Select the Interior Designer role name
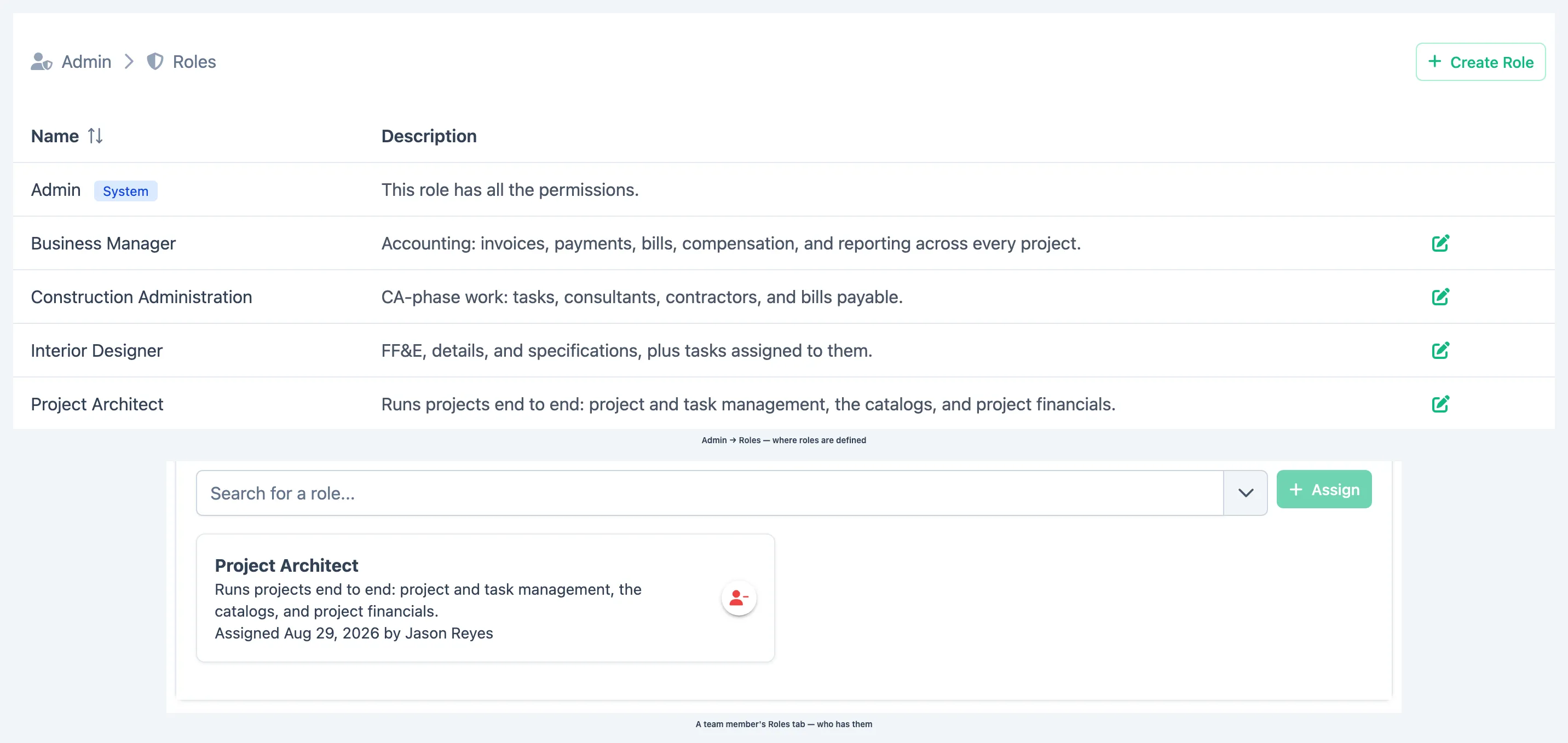The height and width of the screenshot is (743, 1568). (x=97, y=351)
